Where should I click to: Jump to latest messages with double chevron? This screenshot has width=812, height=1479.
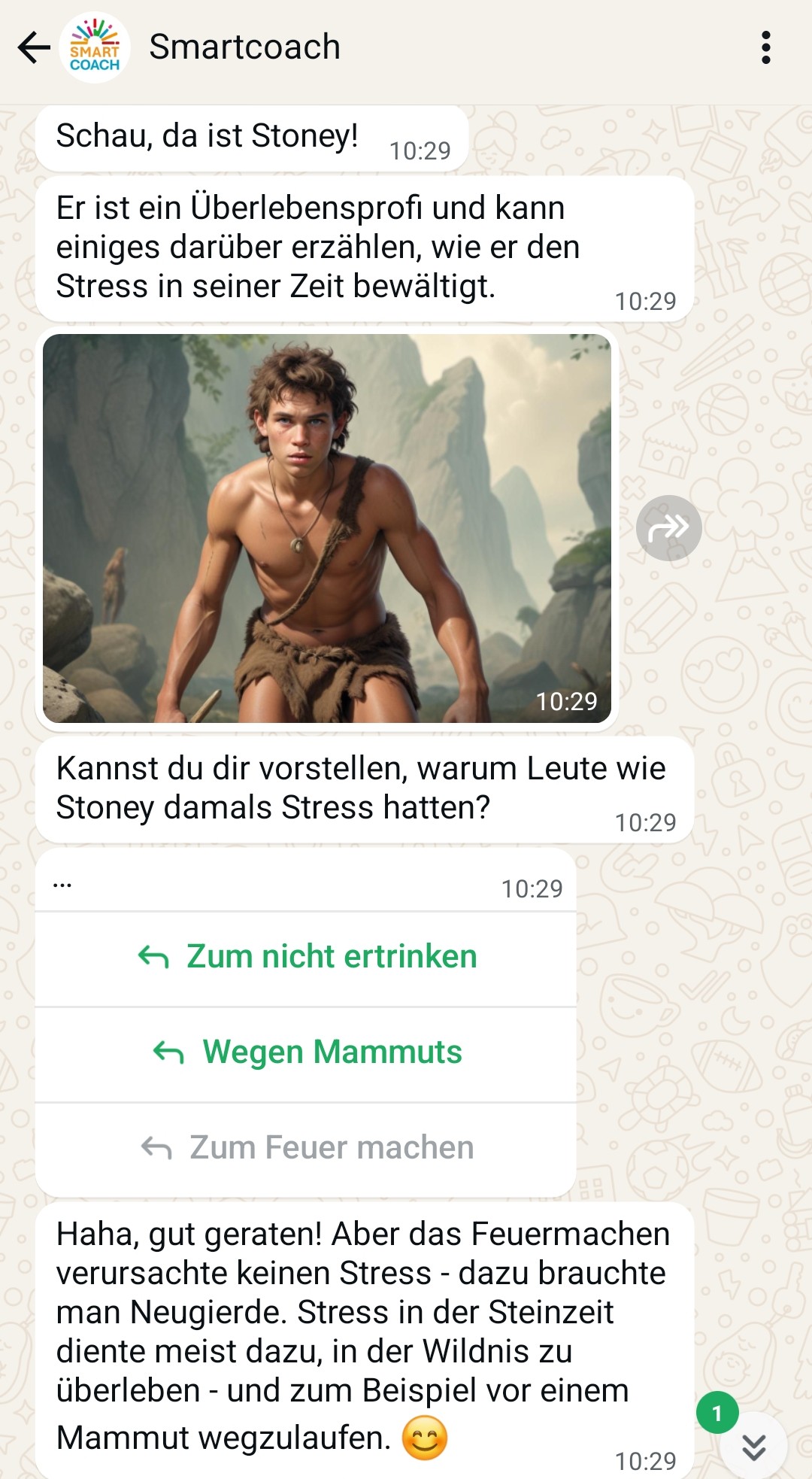coord(753,1447)
